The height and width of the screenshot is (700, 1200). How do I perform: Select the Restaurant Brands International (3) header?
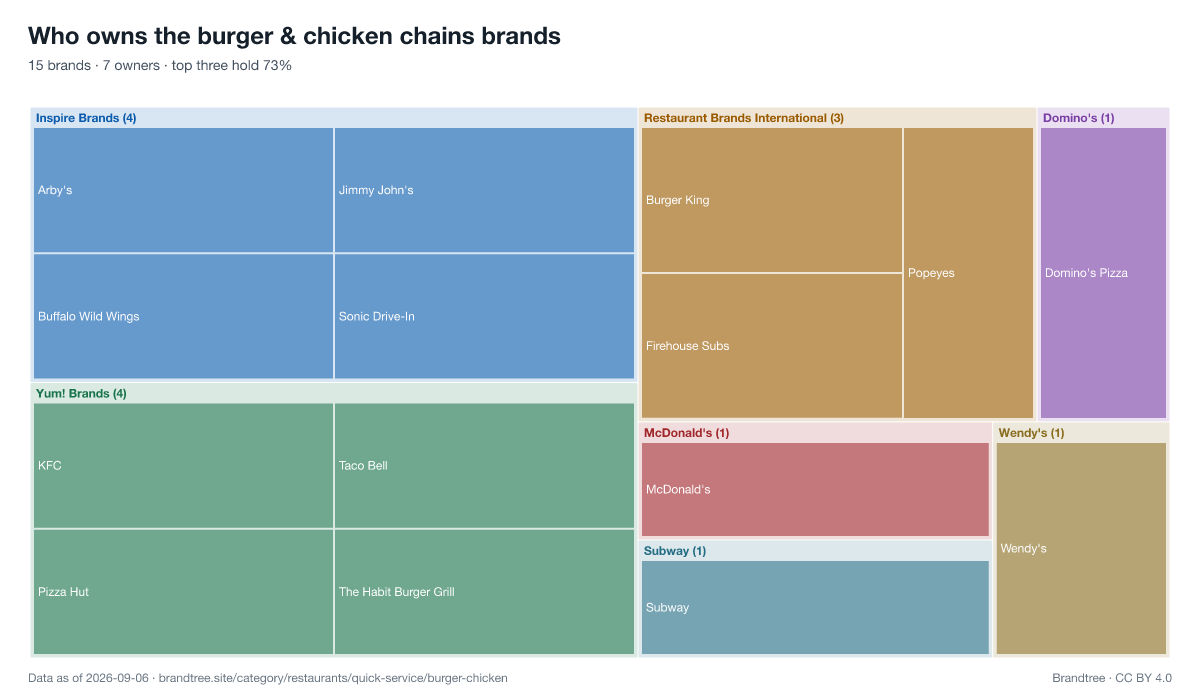coord(744,118)
